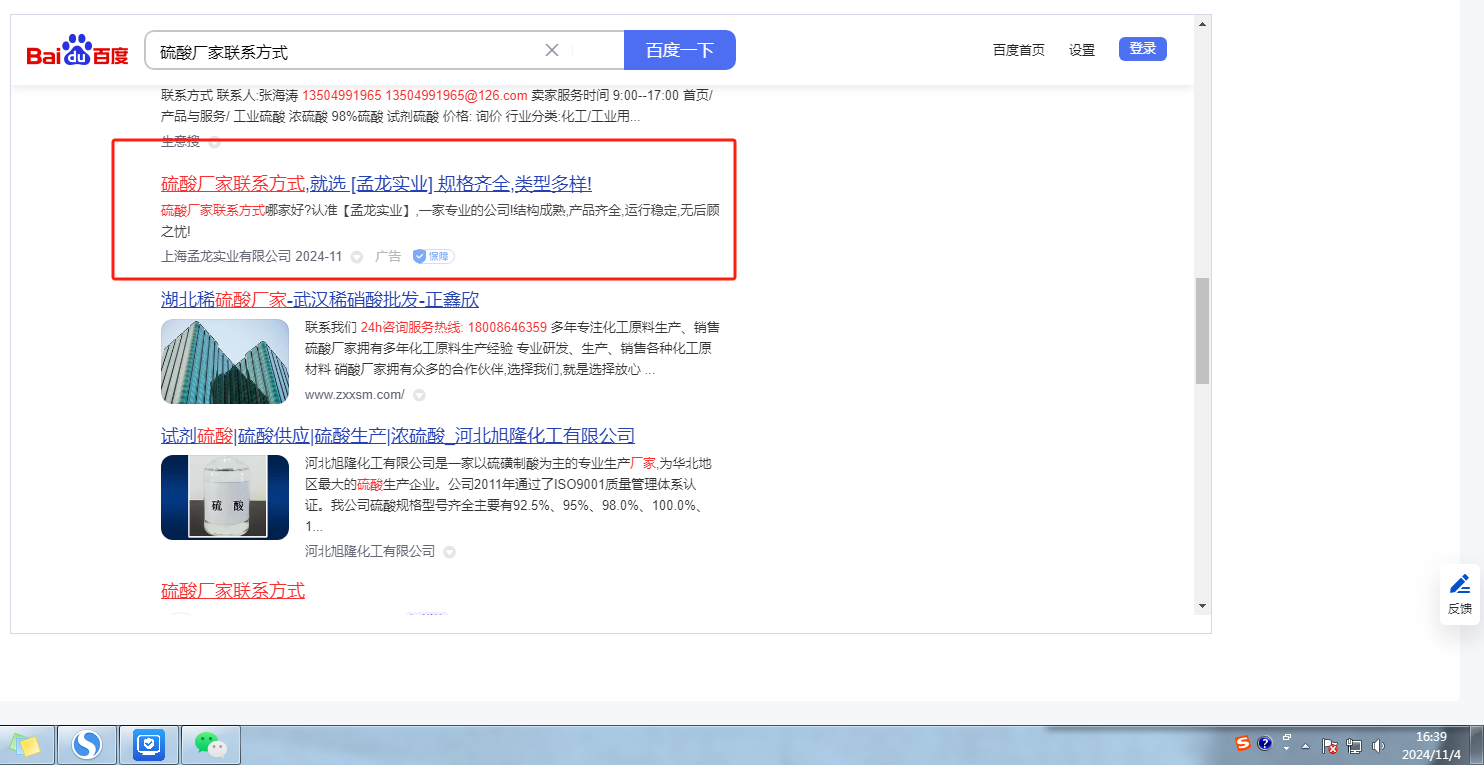Click the Baidu logo
Screen dimensions: 1484x765
coord(77,51)
